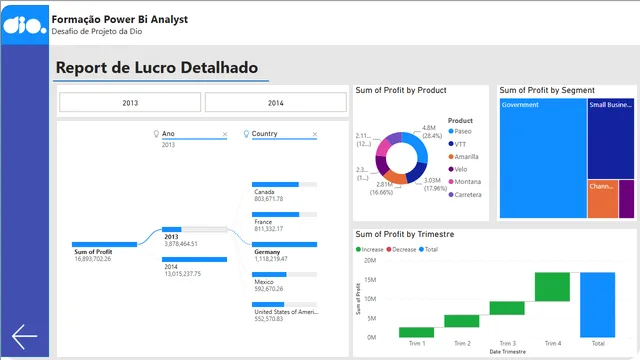Image resolution: width=640 pixels, height=360 pixels.
Task: Click the back arrow icon
Action: [24, 337]
